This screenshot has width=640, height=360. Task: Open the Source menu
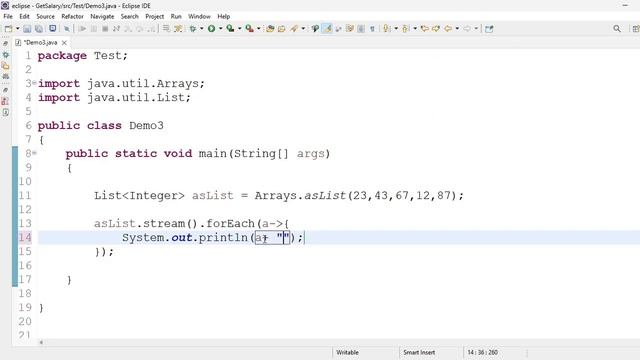[45, 16]
